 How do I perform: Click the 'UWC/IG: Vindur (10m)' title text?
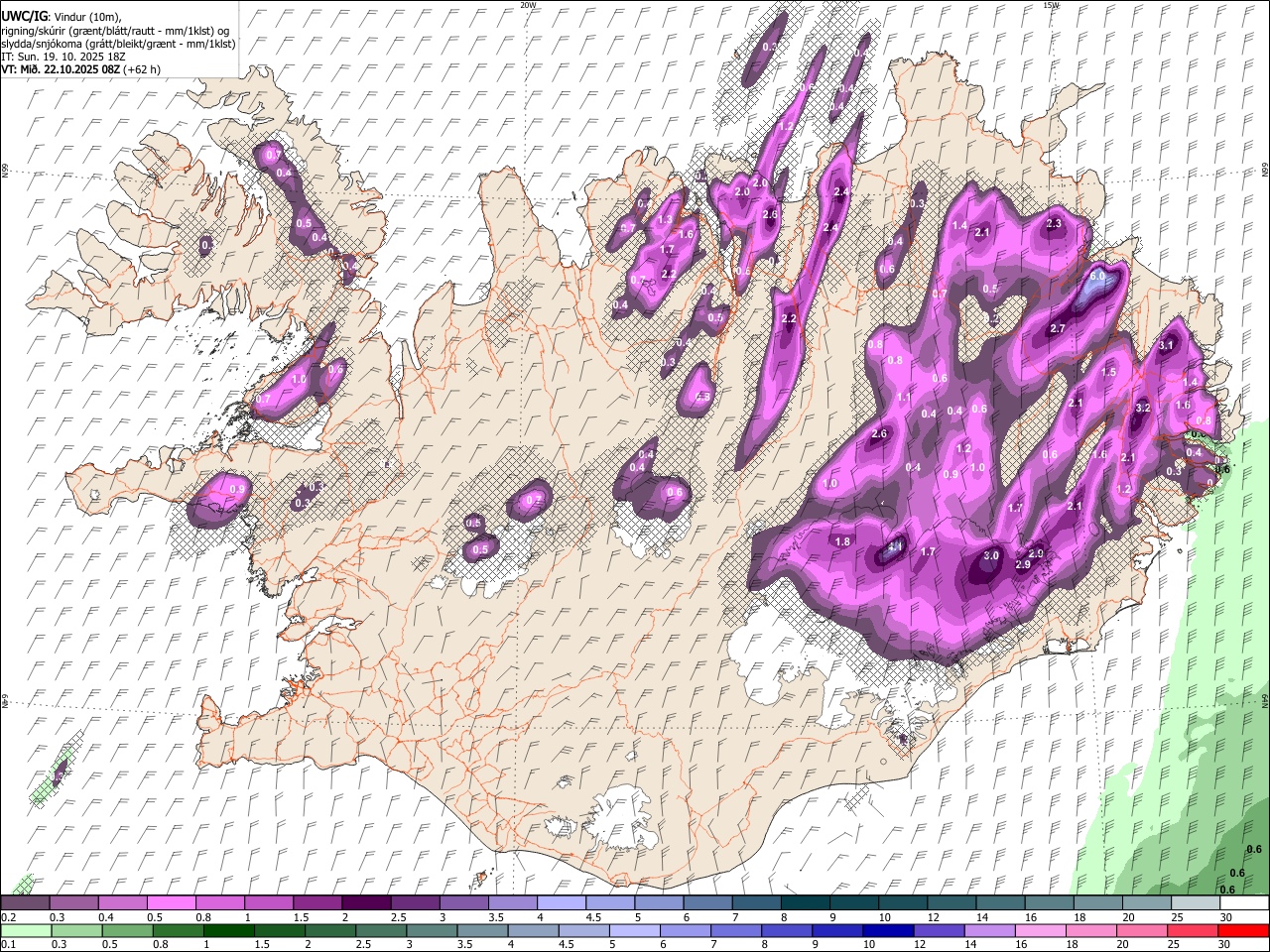click(61, 17)
